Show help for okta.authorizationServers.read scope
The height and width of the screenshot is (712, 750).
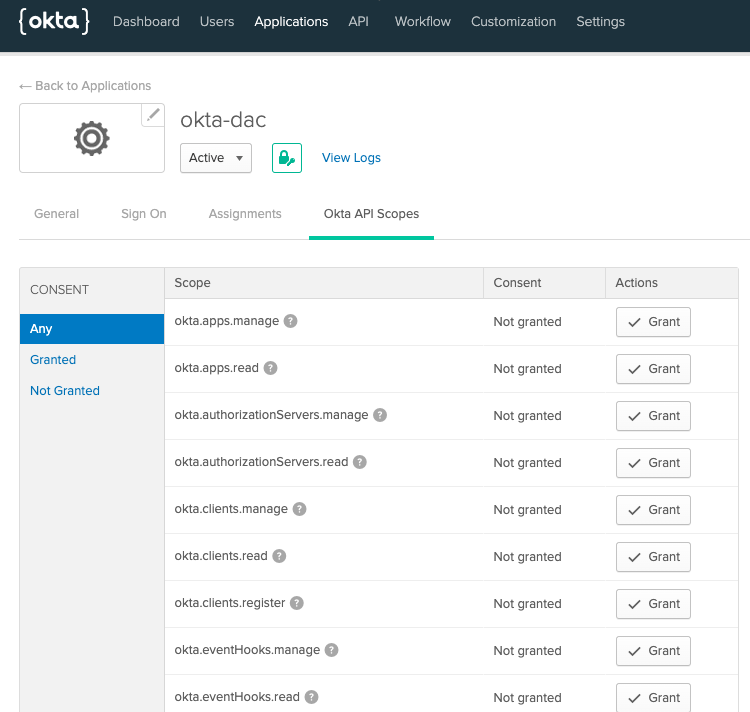point(360,462)
